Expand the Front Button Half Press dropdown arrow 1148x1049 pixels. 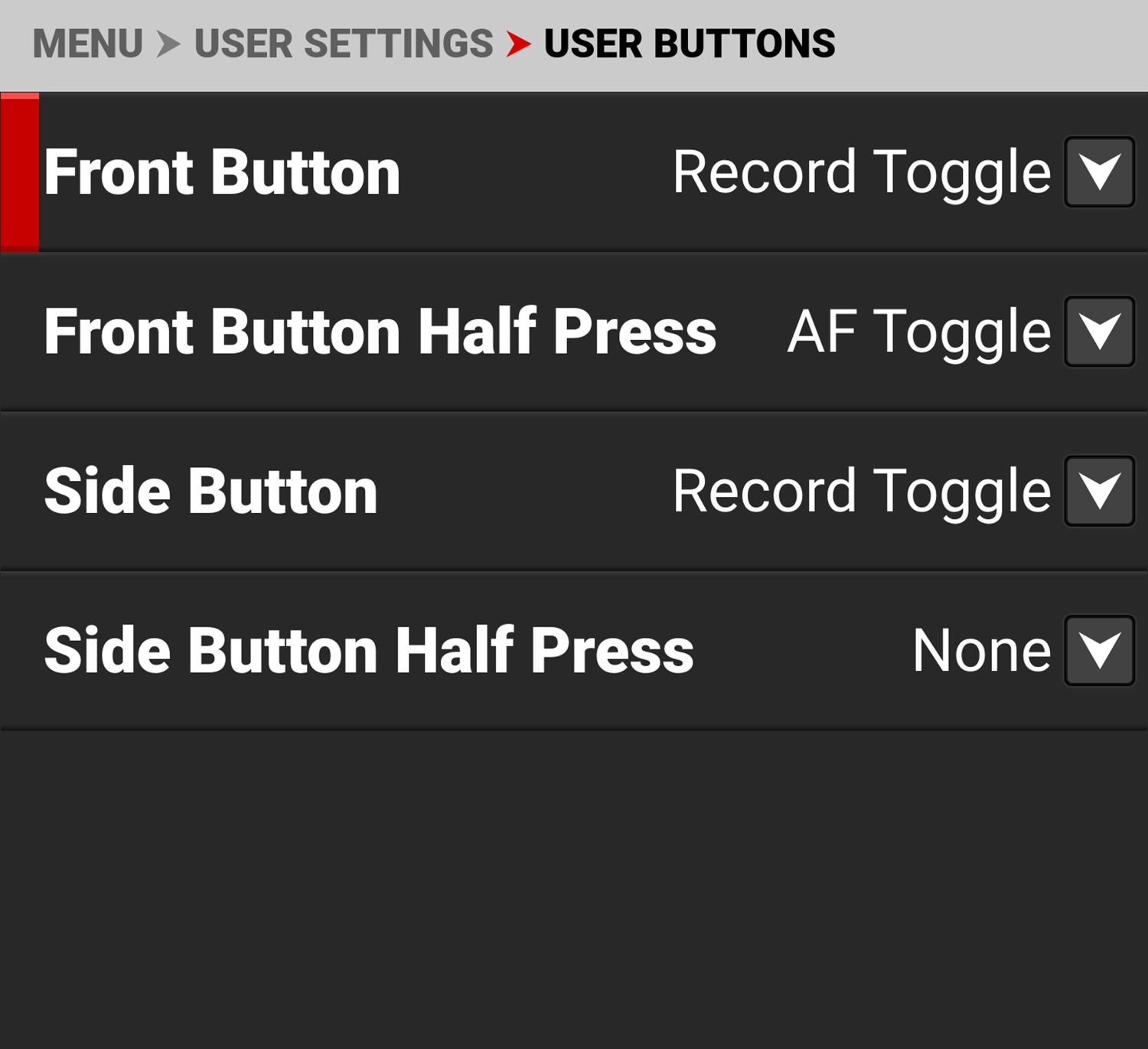(1099, 332)
